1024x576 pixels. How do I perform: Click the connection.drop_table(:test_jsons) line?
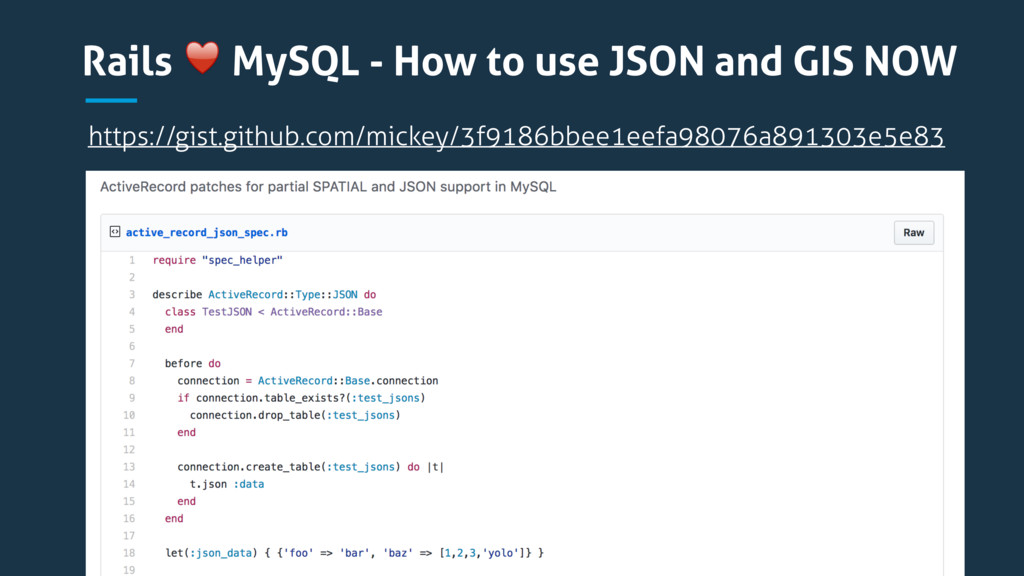point(295,415)
